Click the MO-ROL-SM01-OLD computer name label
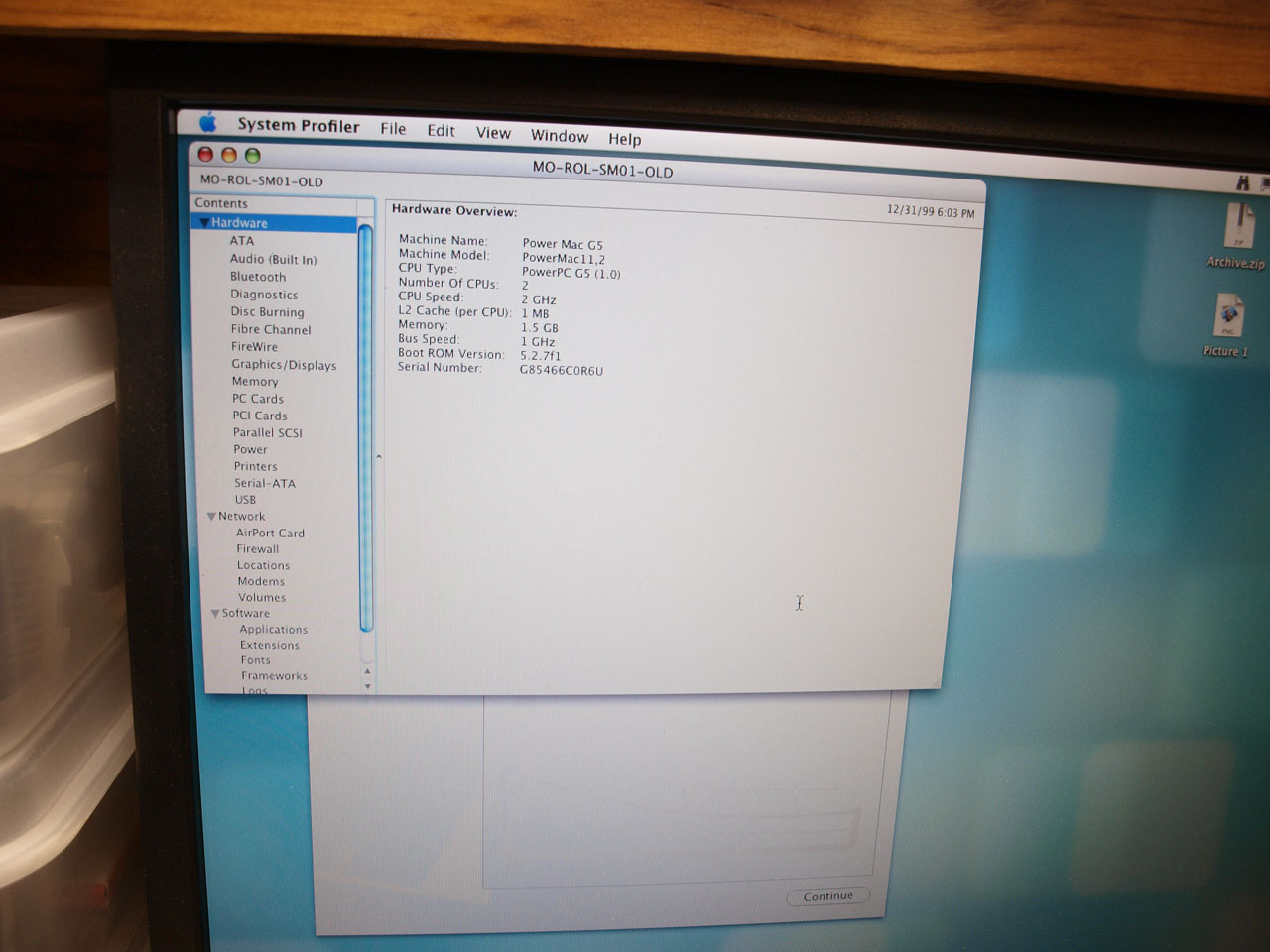Image resolution: width=1270 pixels, height=952 pixels. [262, 181]
